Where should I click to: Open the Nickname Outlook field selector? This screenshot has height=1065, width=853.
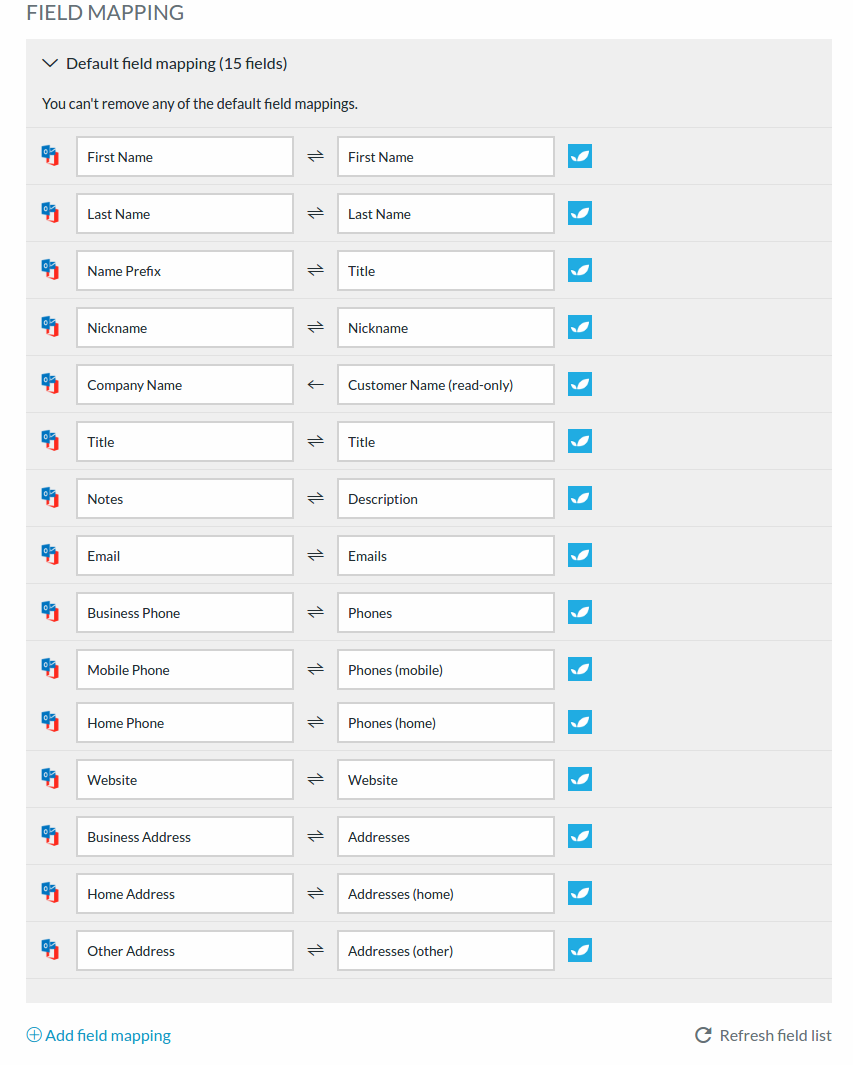[185, 327]
